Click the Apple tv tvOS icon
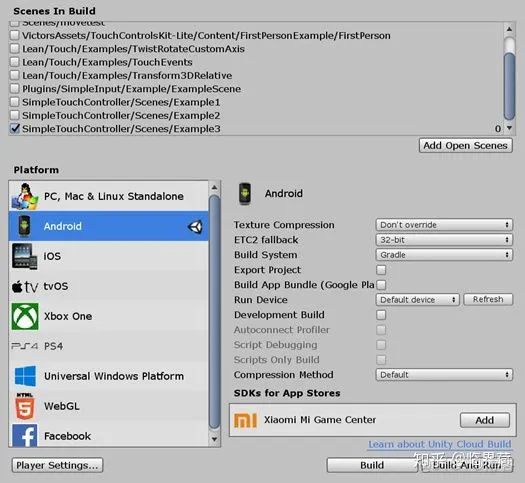Image resolution: width=525 pixels, height=483 pixels. click(25, 287)
